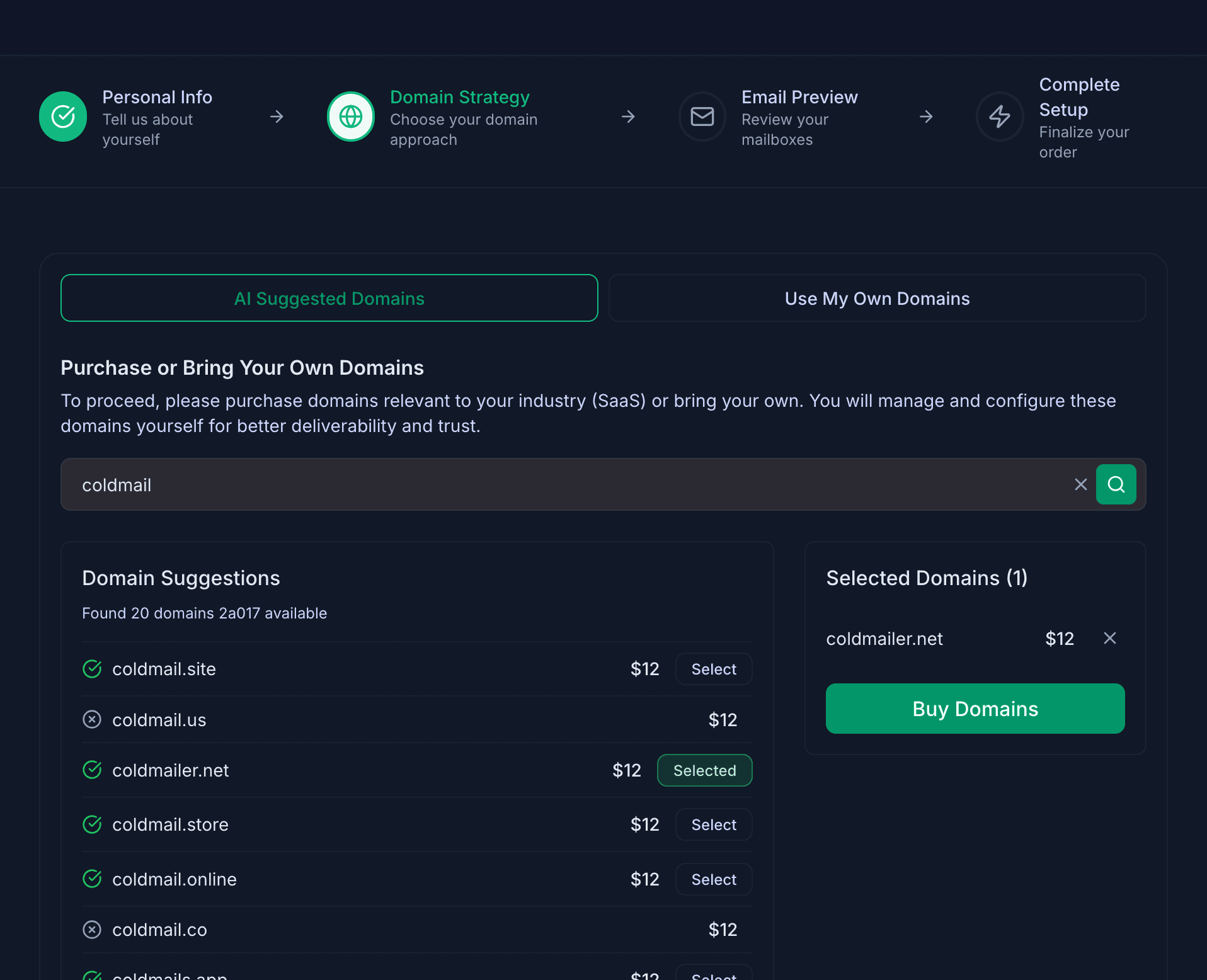The width and height of the screenshot is (1207, 980).
Task: Click unavailable icon beside coldmail.co
Action: [92, 930]
